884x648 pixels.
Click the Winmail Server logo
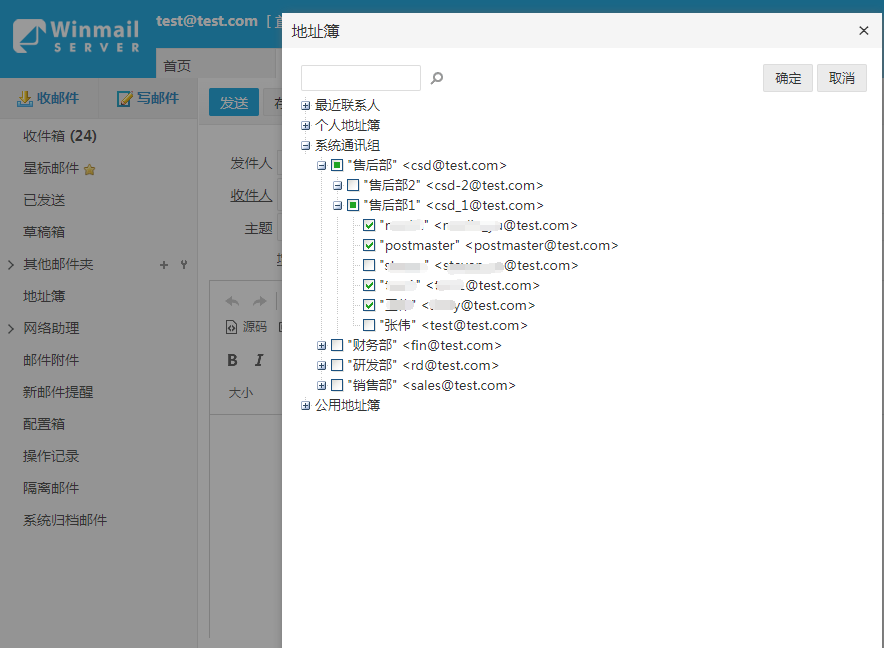77,36
